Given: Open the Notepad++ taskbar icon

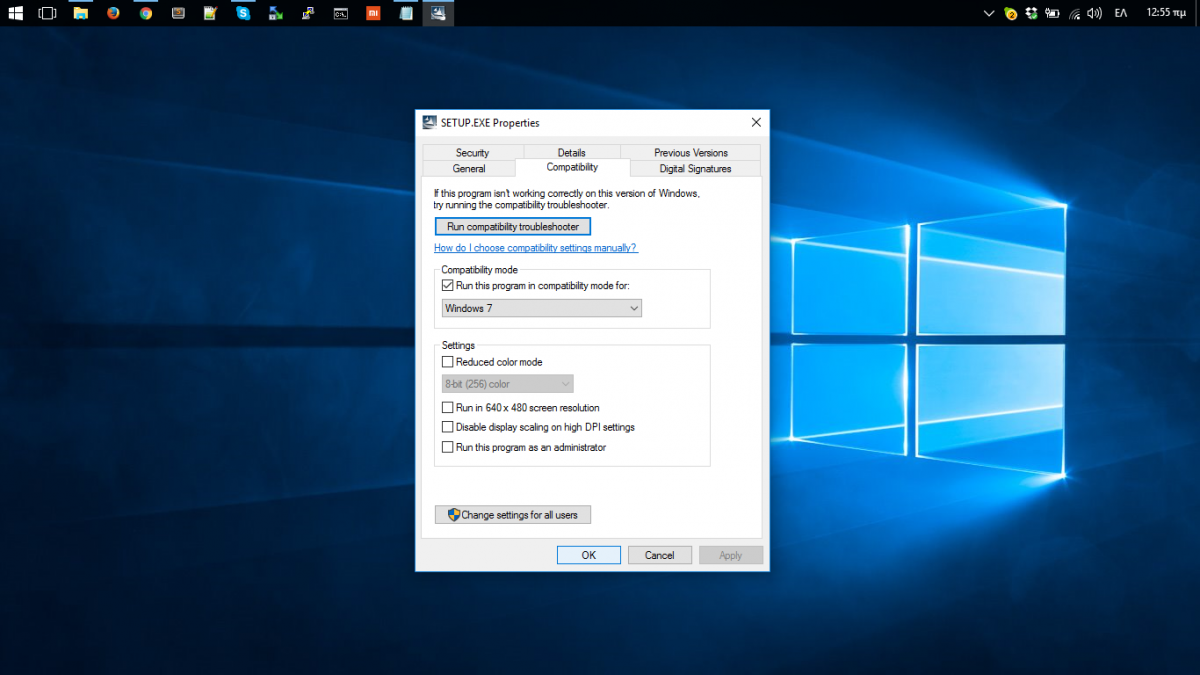Looking at the screenshot, I should 211,14.
